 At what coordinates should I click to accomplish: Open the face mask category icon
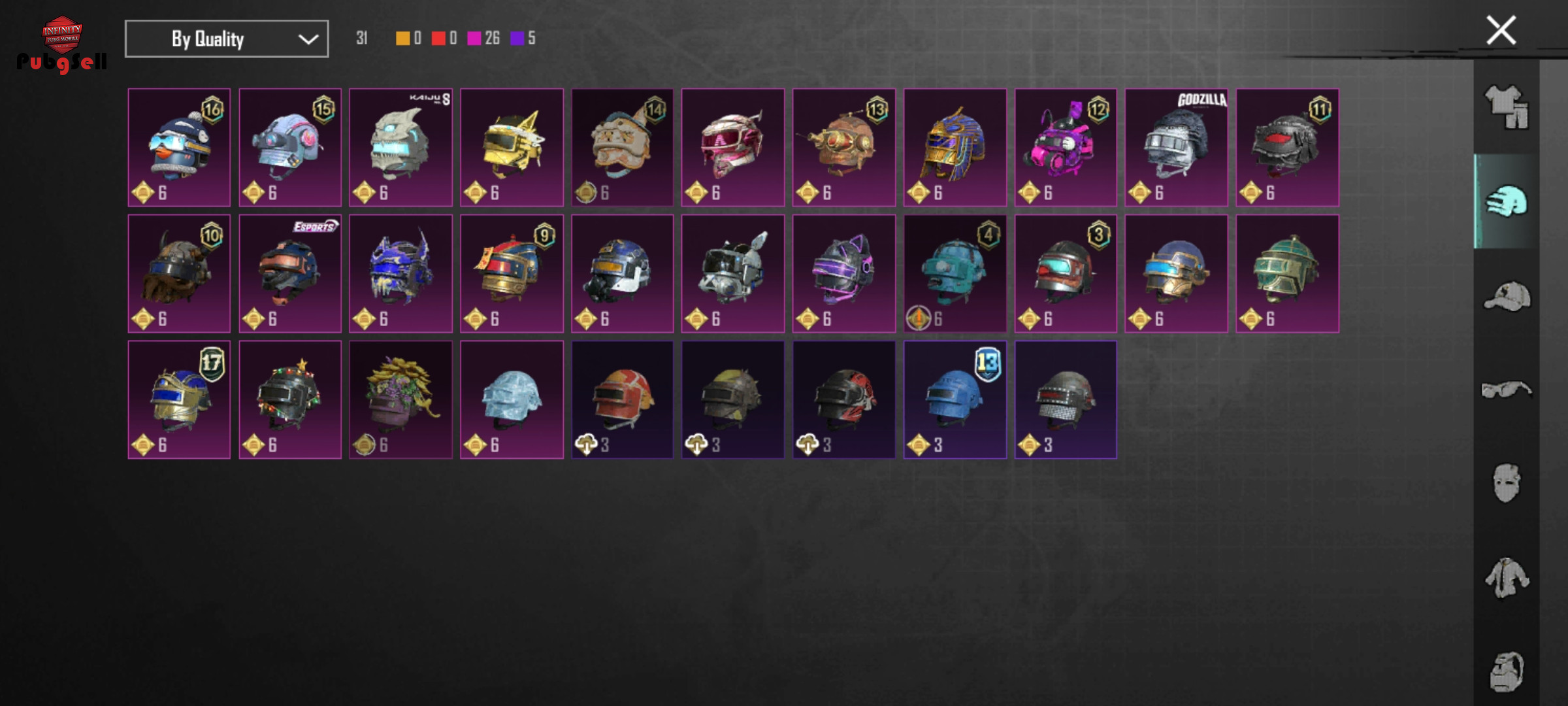(1506, 484)
